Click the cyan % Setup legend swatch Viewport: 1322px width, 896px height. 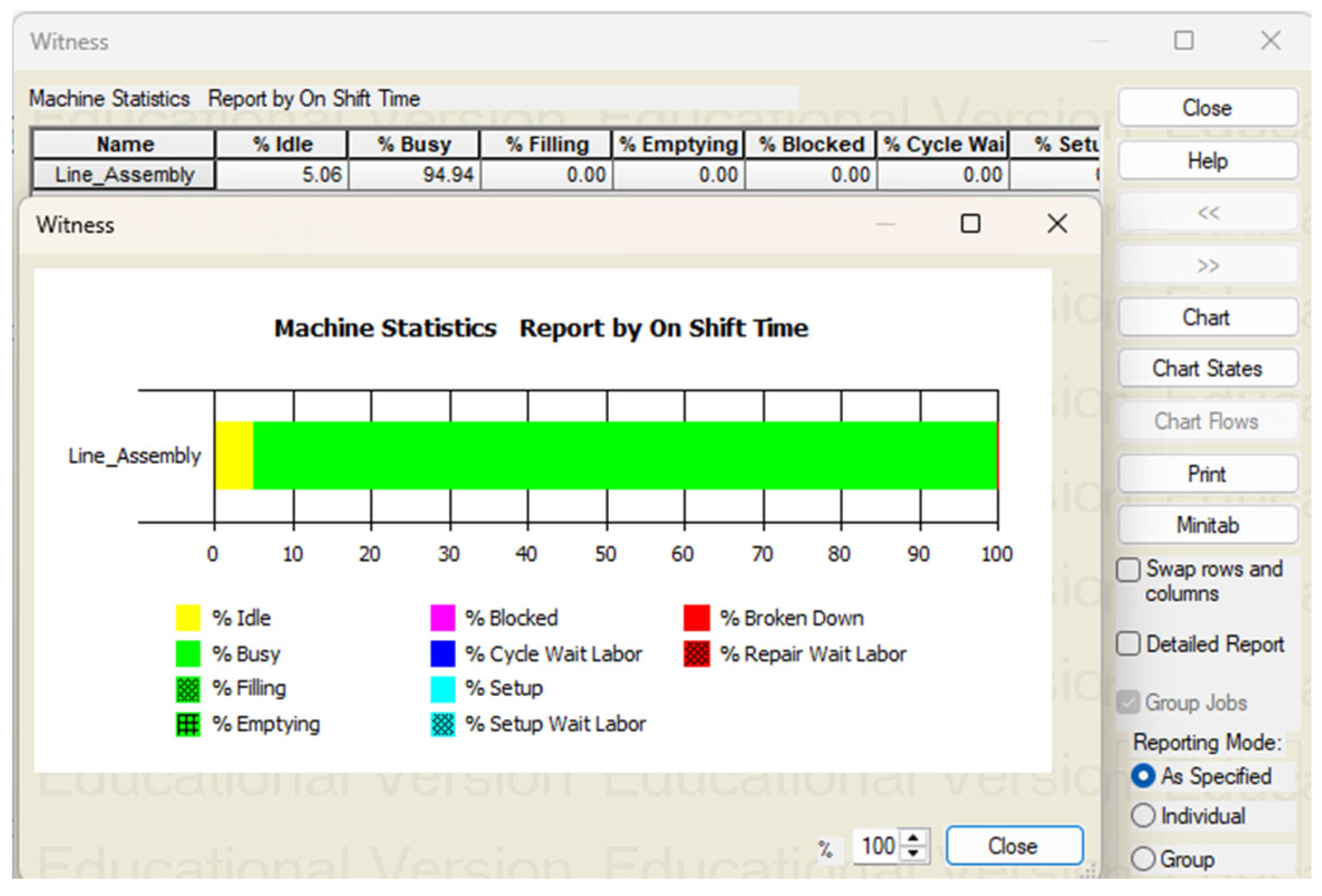click(x=442, y=689)
